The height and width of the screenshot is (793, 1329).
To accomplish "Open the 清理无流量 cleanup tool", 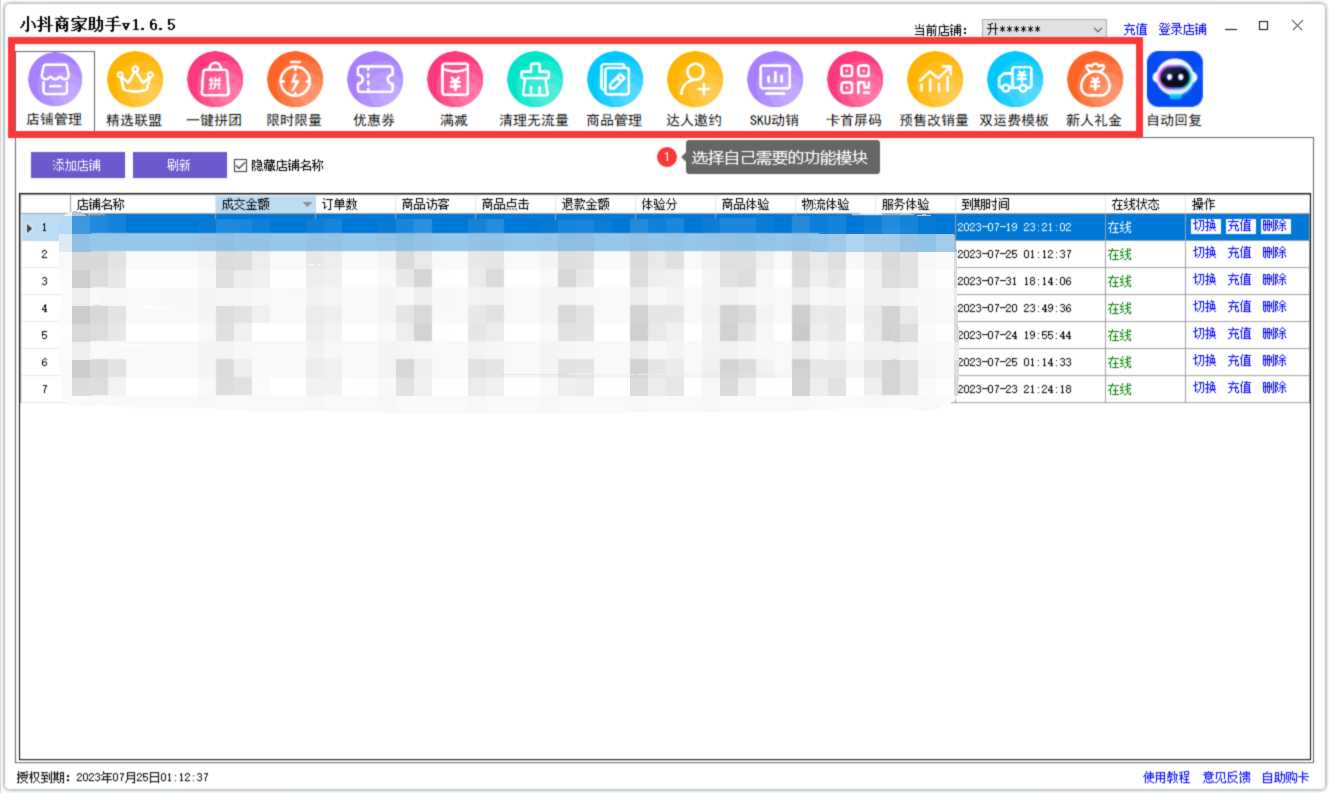I will pyautogui.click(x=534, y=80).
